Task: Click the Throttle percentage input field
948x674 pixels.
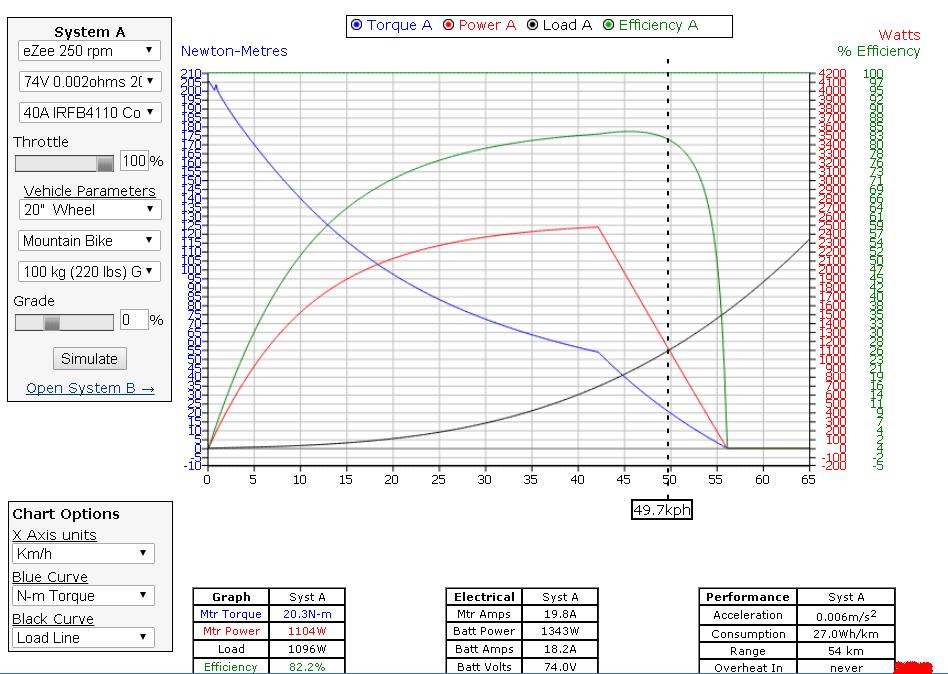Action: point(134,161)
